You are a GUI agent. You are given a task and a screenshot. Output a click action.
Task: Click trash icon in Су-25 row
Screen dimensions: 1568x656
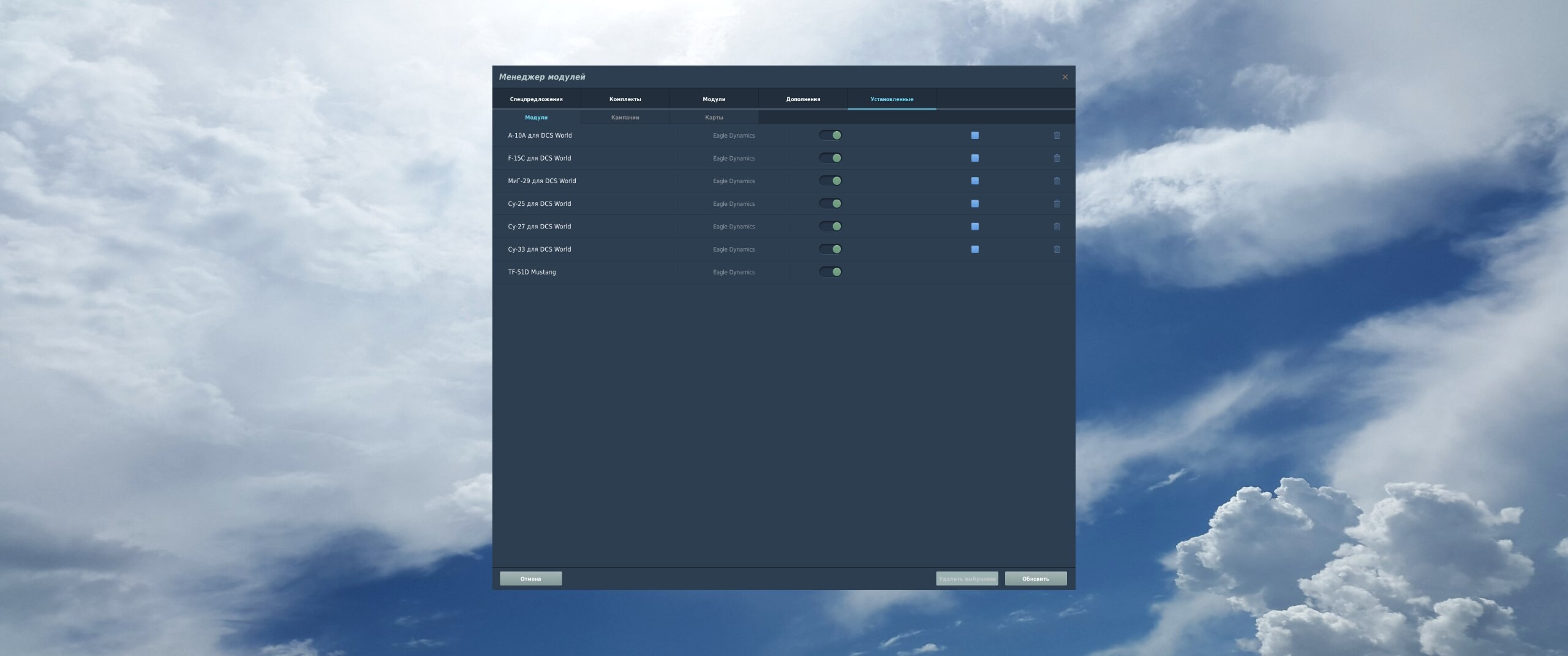coord(1057,203)
